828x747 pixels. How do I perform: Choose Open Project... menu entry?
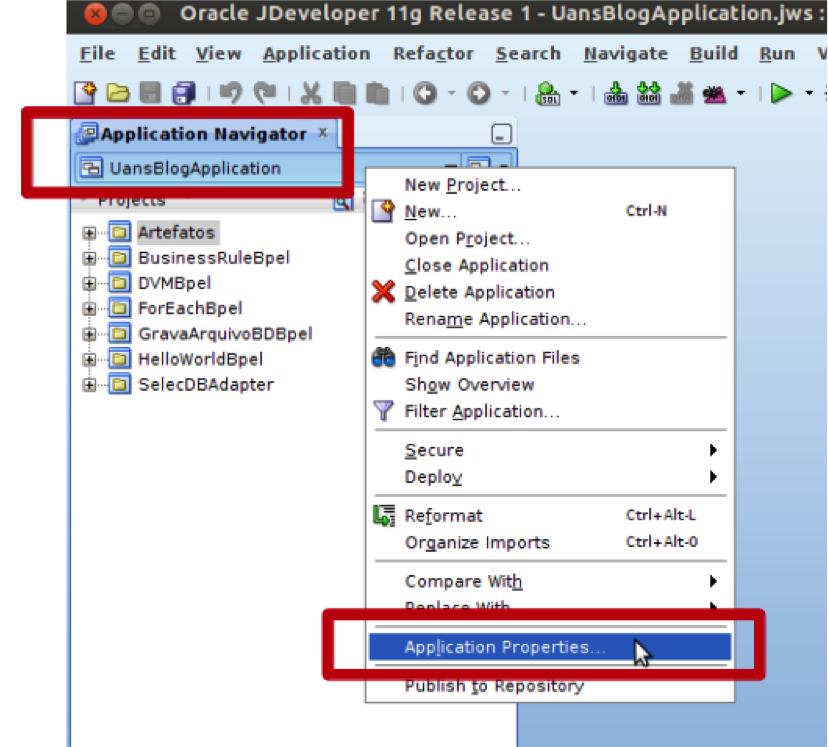click(x=550, y=238)
